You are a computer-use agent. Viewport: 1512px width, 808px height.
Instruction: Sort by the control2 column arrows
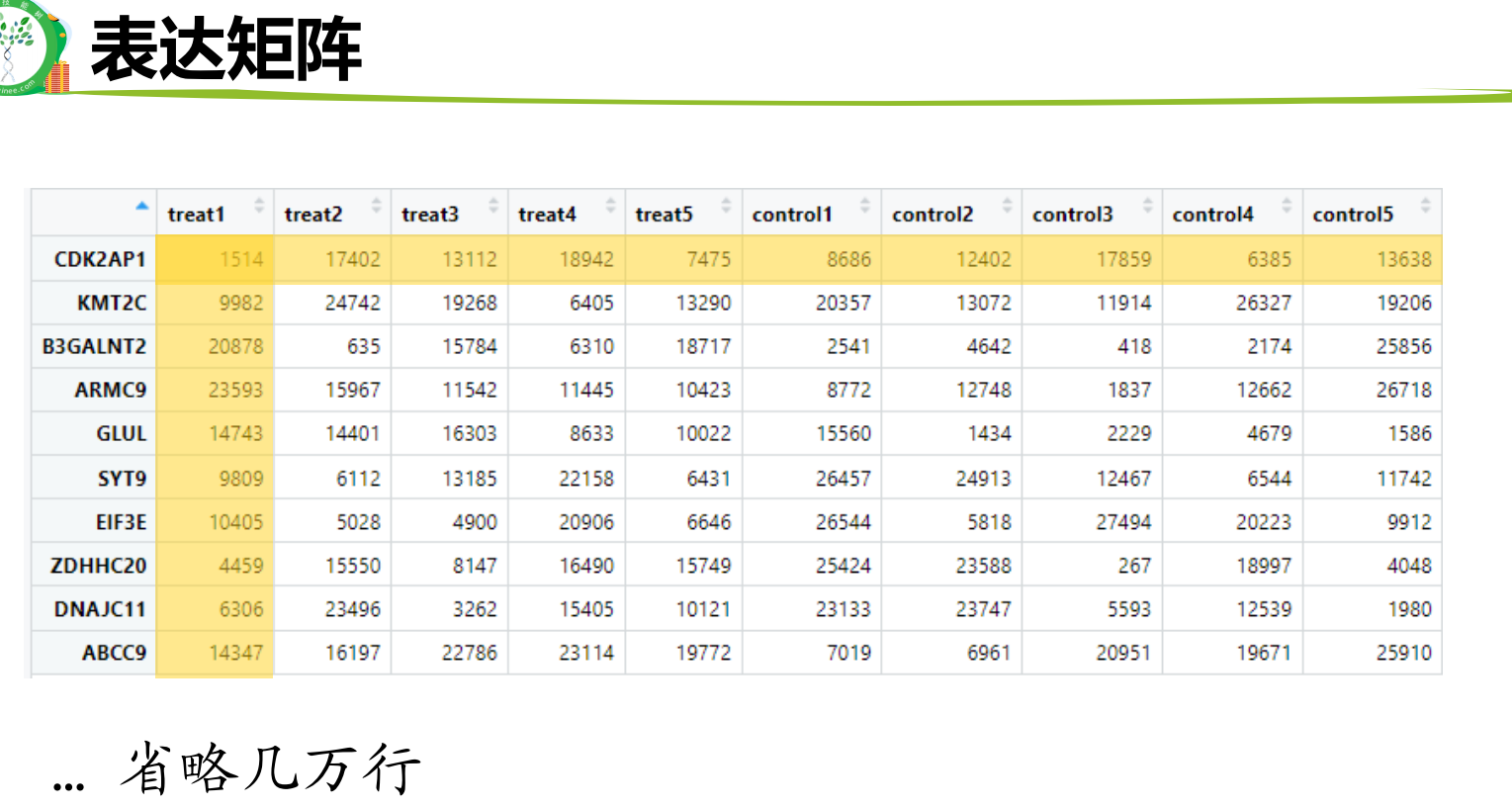[1007, 206]
